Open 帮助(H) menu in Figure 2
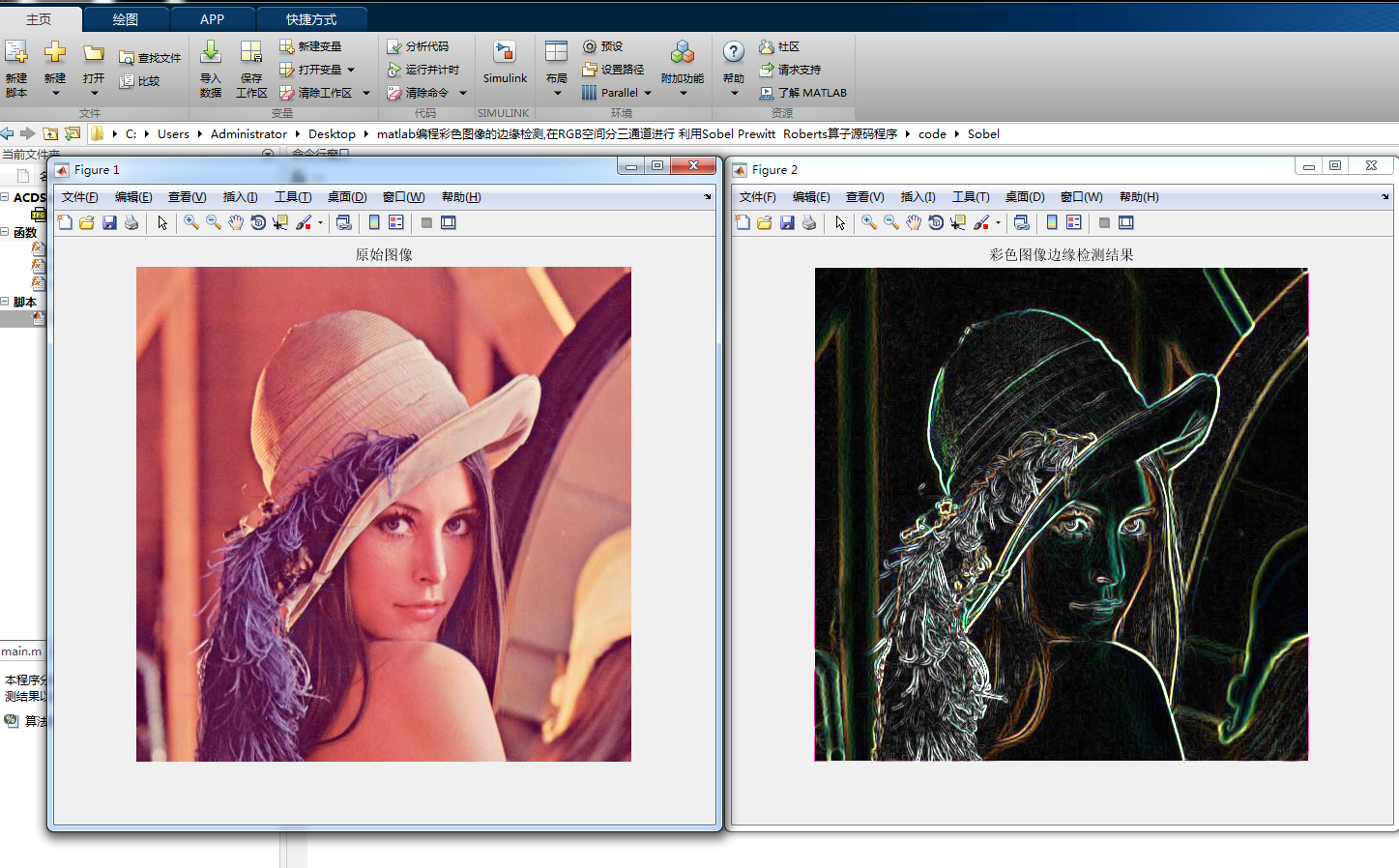Screen dimensions: 1399x868 pos(1139,197)
